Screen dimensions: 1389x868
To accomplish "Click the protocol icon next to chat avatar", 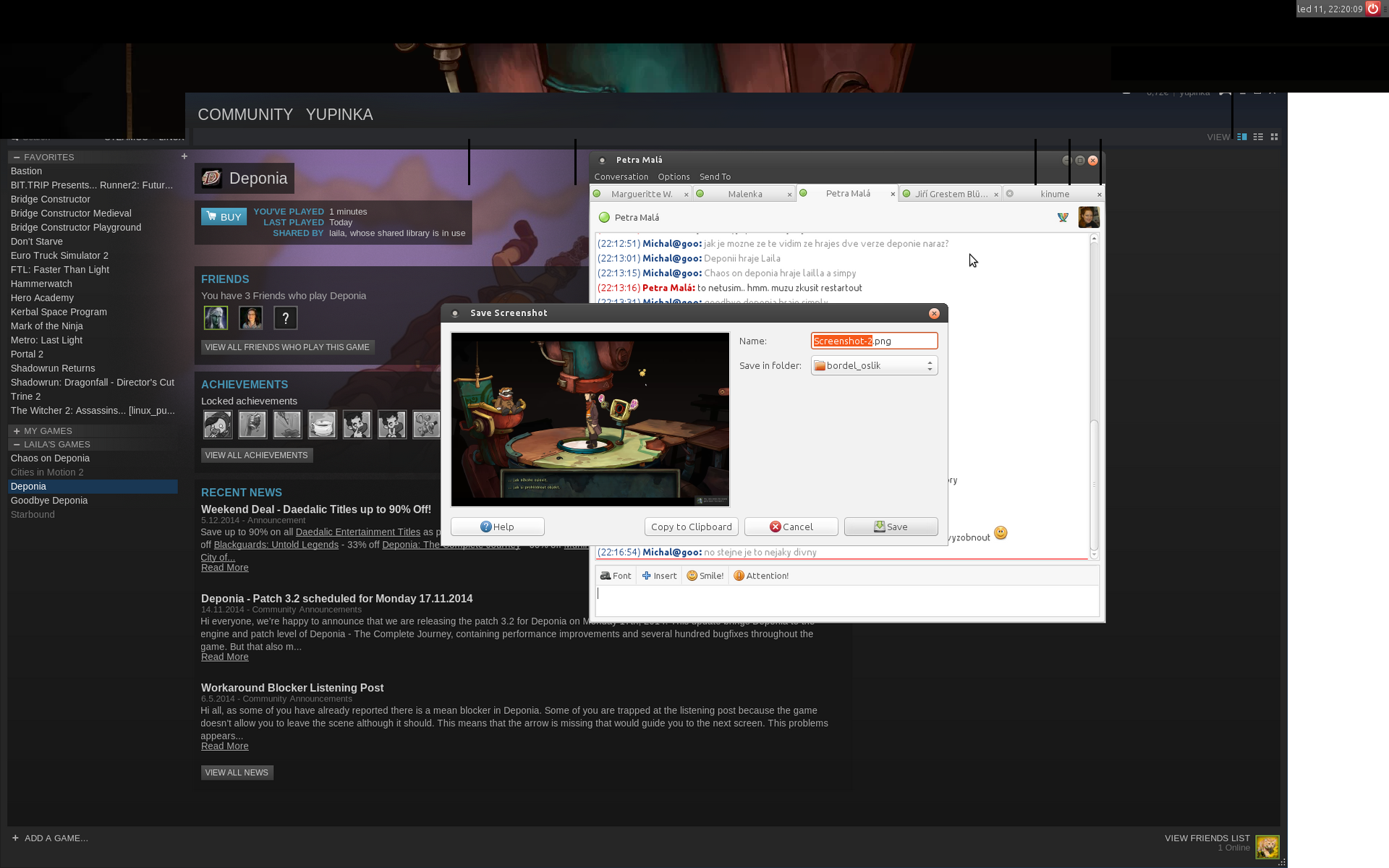I will tap(1063, 217).
